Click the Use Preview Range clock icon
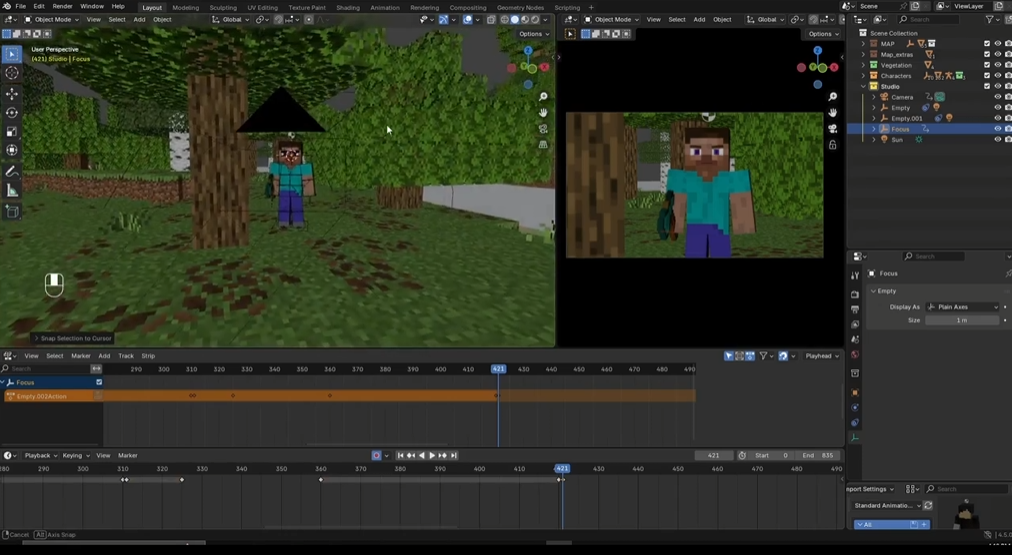The height and width of the screenshot is (555, 1012). [742, 455]
